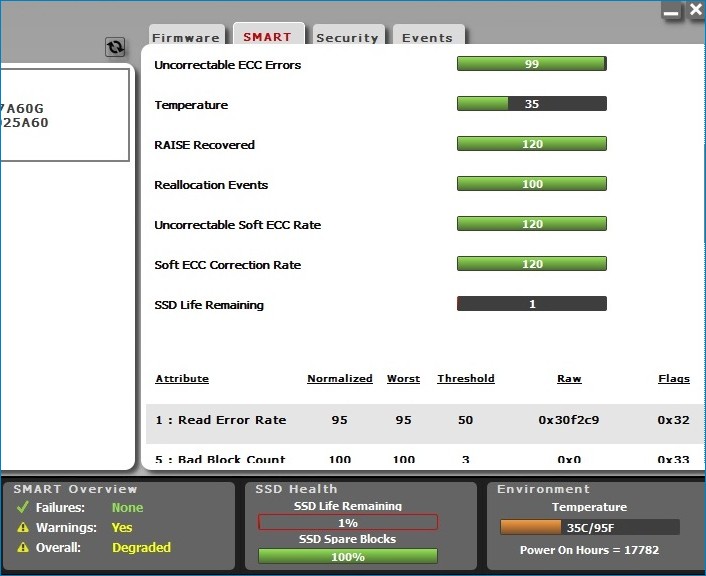Click the SSD Life Remaining 1% bar
Screen dimensions: 706x576
click(347, 523)
